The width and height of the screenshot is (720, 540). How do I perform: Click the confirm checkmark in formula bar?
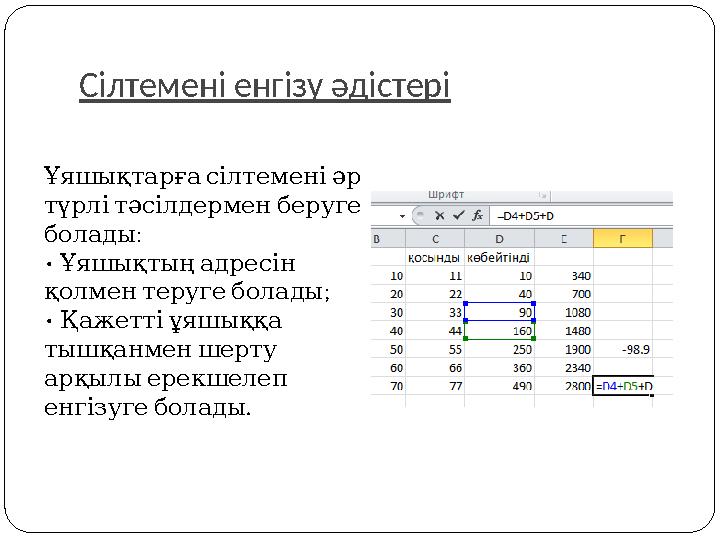click(x=458, y=215)
